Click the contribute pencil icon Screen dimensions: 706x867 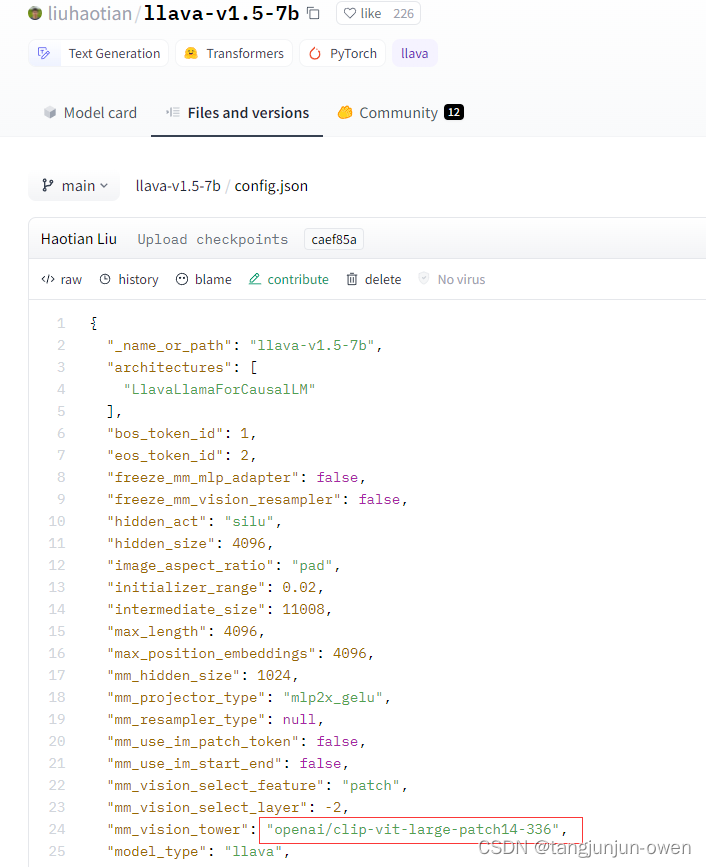255,279
